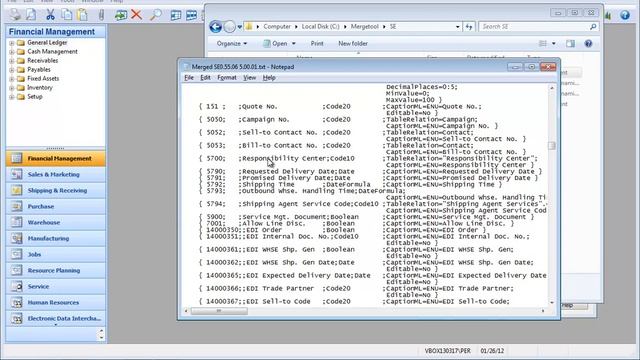Click the list view icon in toolbar

point(176,15)
